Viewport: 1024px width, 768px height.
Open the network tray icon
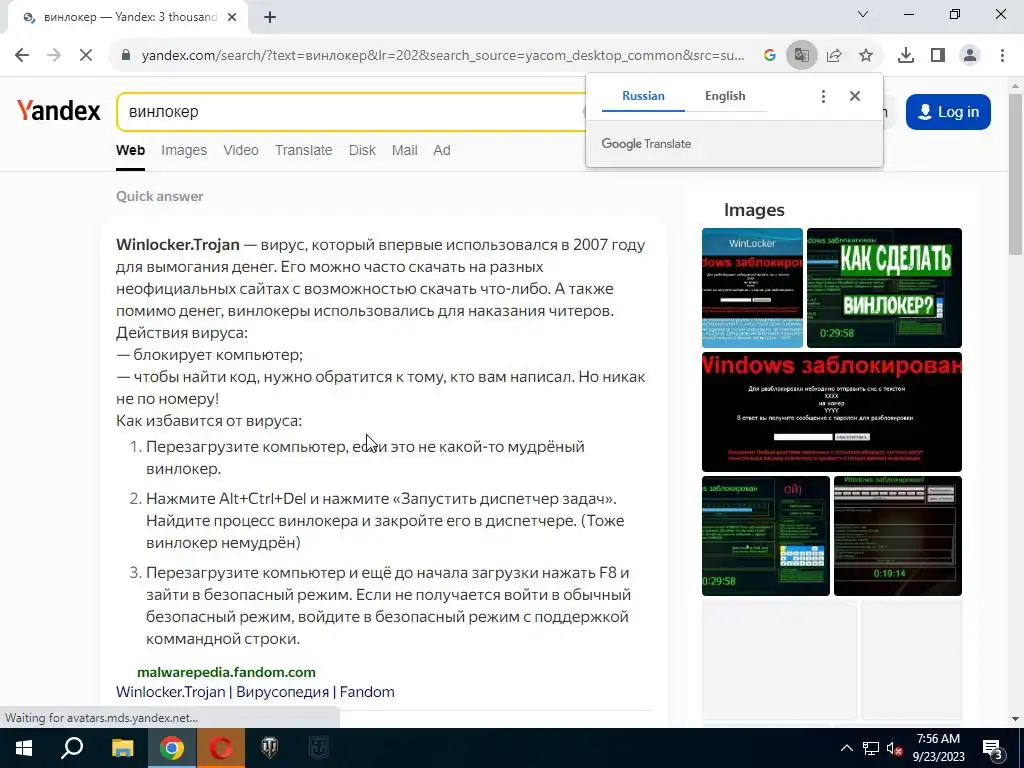point(871,748)
